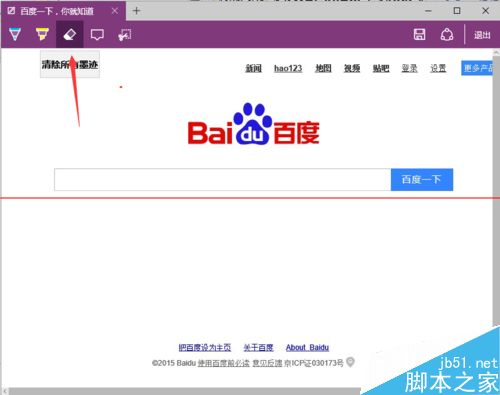Viewport: 500px width, 395px height.
Task: Open 关于百度 link
Action: (x=258, y=348)
